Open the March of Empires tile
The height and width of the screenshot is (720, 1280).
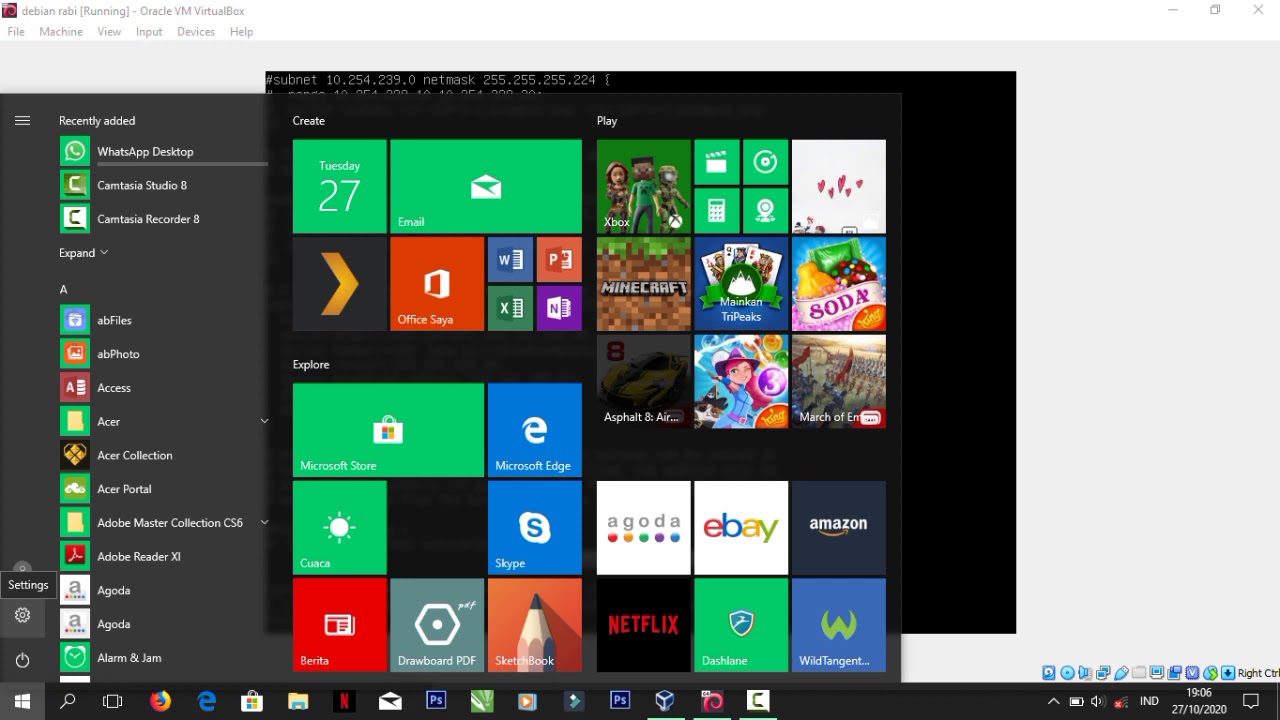pos(838,381)
